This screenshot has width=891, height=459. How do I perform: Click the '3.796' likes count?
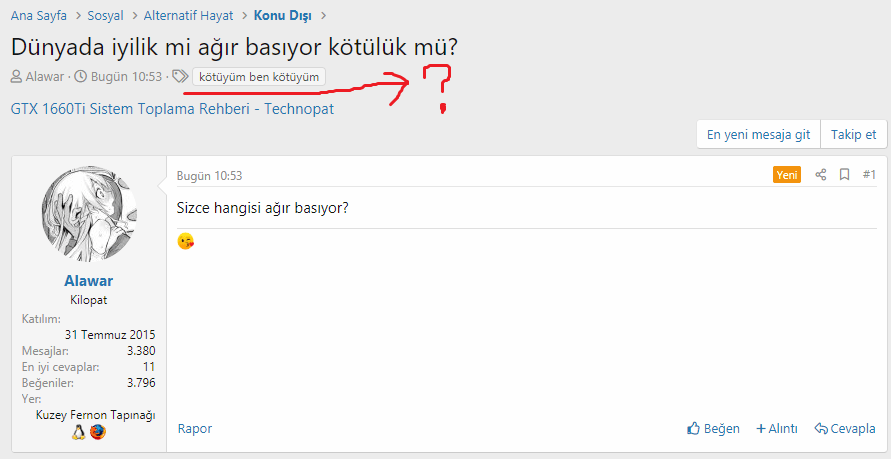click(141, 383)
